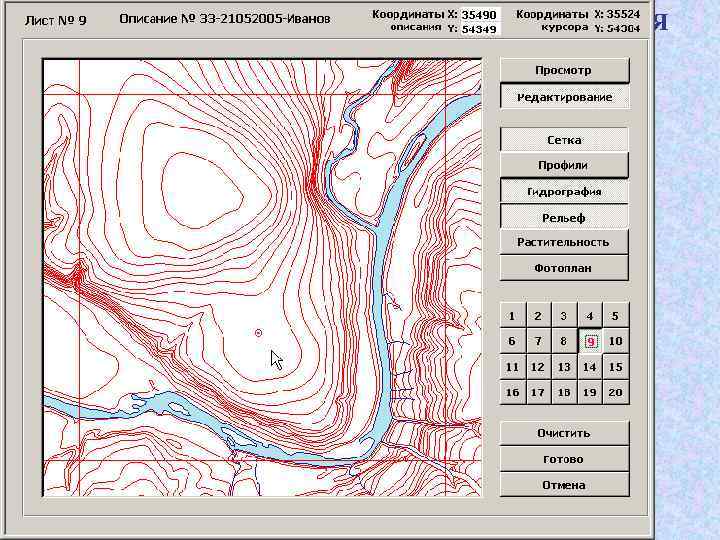This screenshot has height=540, width=720.
Task: Select sheet number 15
Action: point(616,367)
